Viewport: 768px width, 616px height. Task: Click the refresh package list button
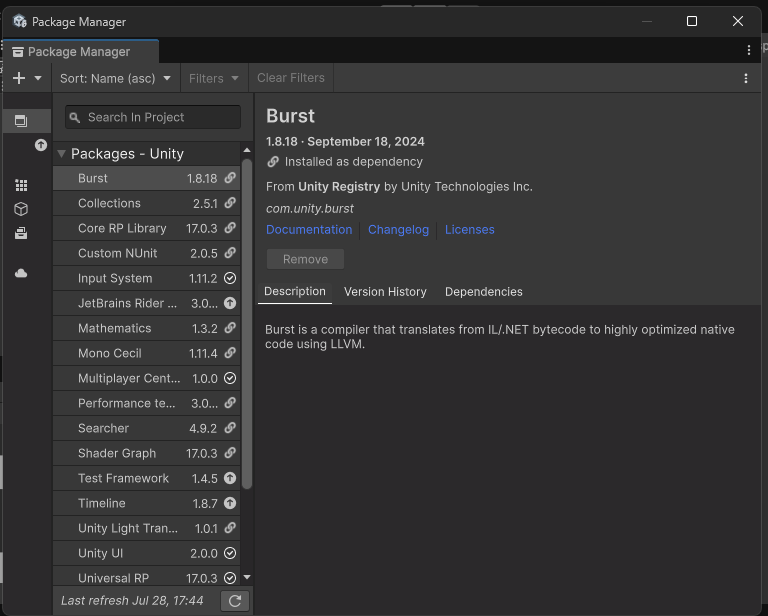coord(235,601)
